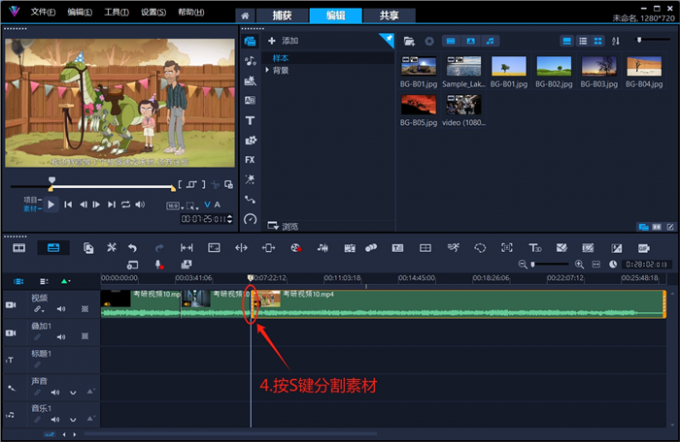The height and width of the screenshot is (442, 680).
Task: Click the import media files folder icon
Action: pyautogui.click(x=409, y=41)
